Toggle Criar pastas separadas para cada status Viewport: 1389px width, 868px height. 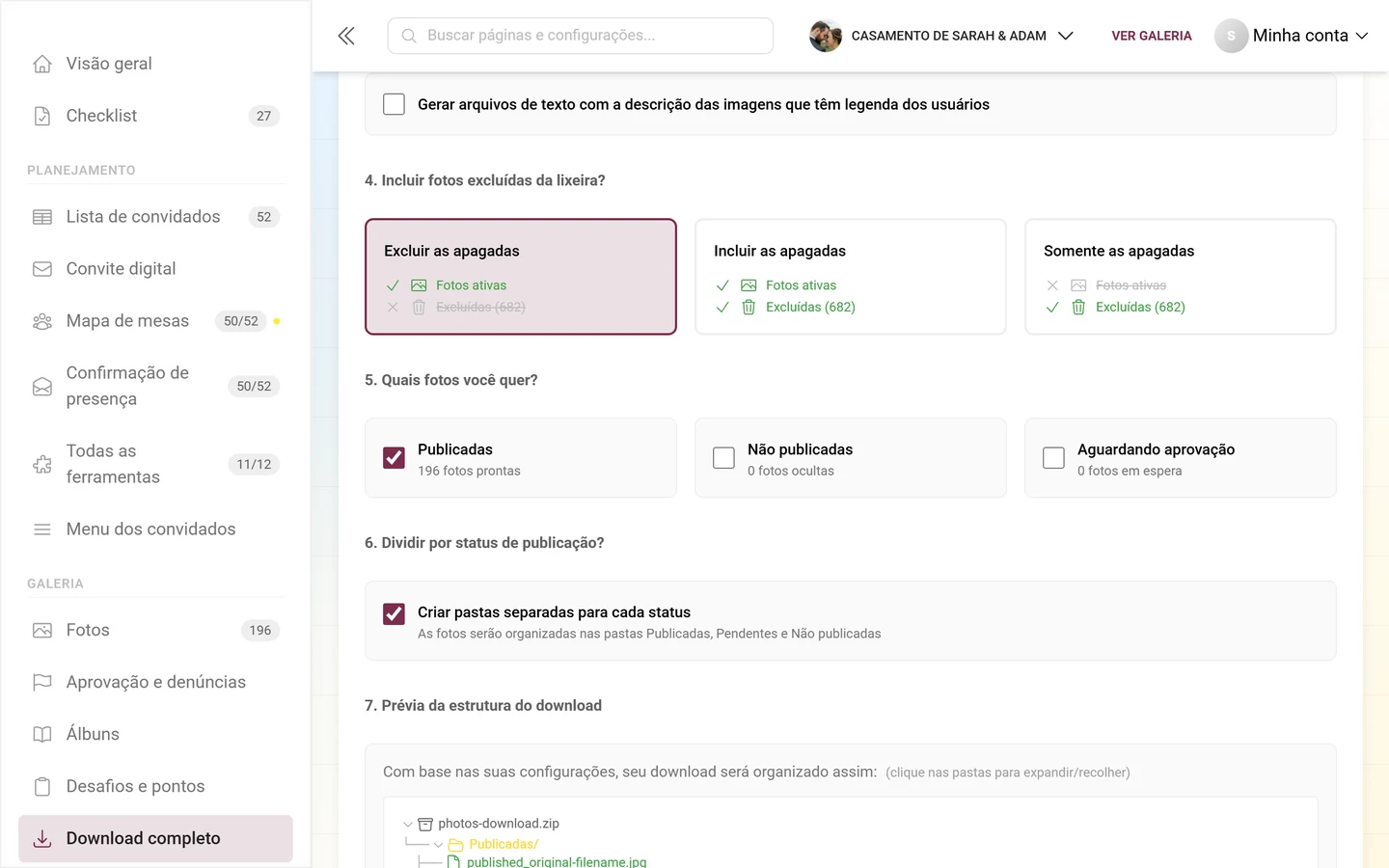tap(394, 614)
